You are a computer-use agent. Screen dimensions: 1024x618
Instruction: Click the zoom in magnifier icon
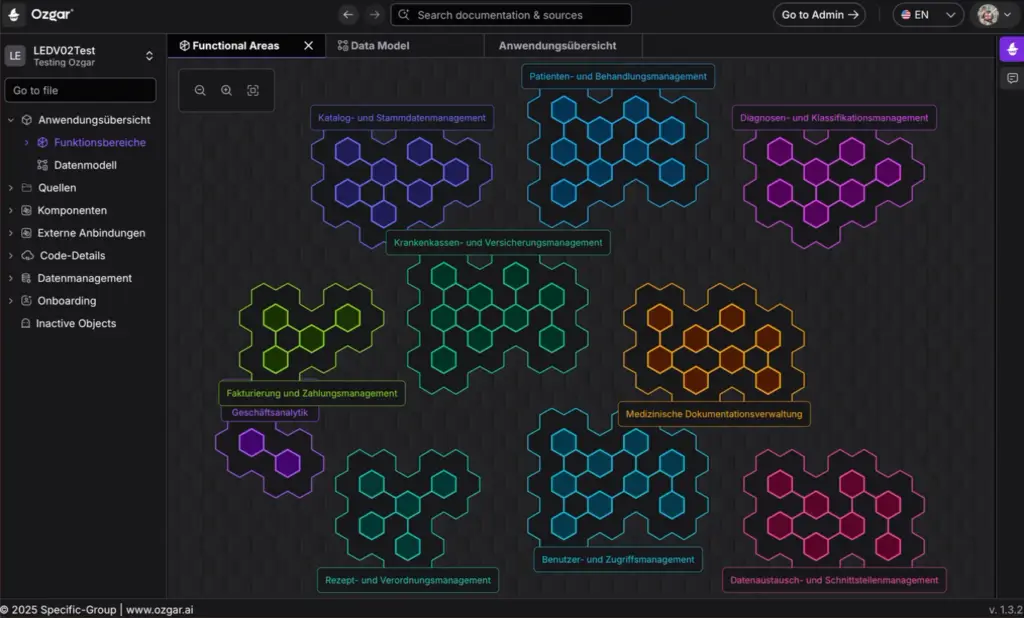(226, 90)
